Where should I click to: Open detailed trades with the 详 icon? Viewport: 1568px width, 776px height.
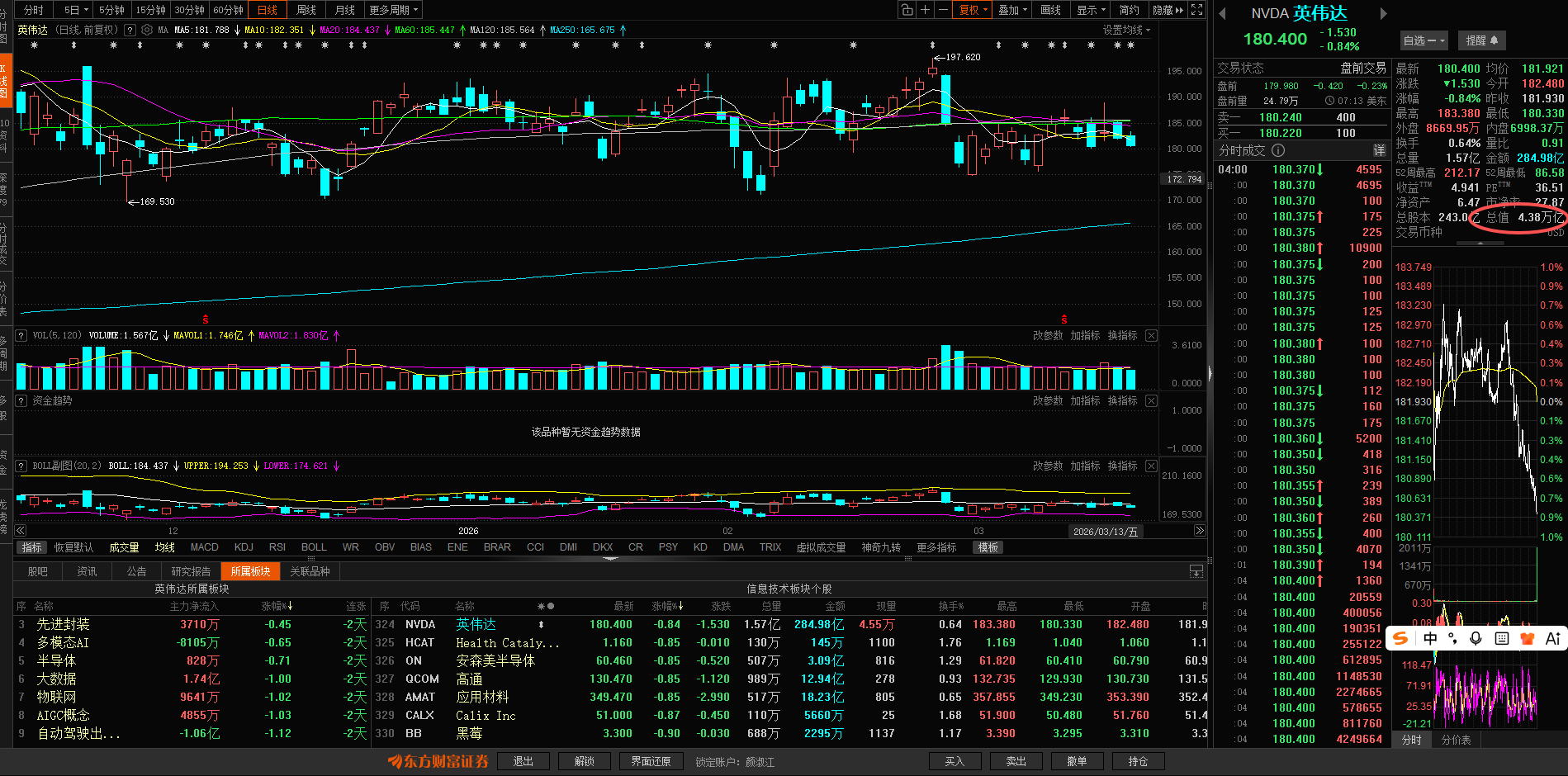[1379, 150]
